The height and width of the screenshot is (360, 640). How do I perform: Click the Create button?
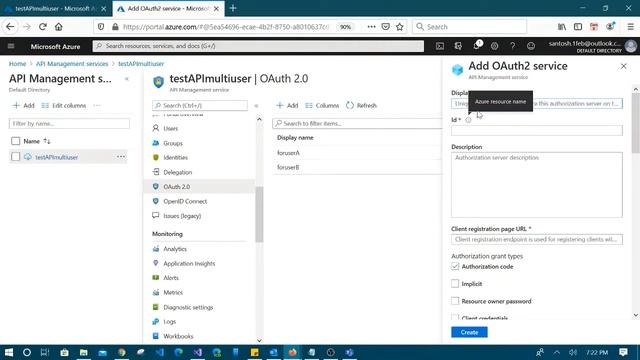pyautogui.click(x=469, y=332)
